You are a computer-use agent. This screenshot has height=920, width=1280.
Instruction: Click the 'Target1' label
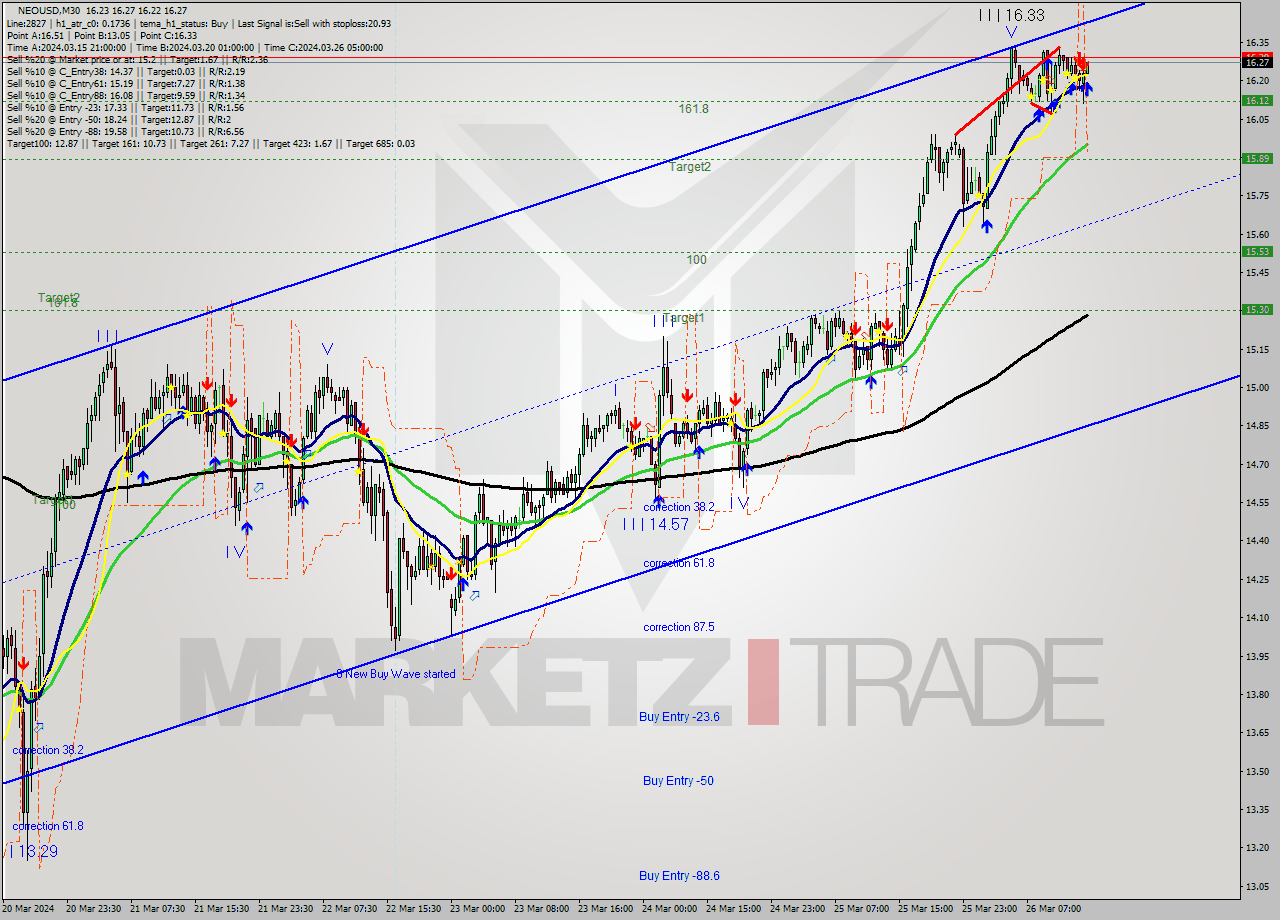pos(684,317)
